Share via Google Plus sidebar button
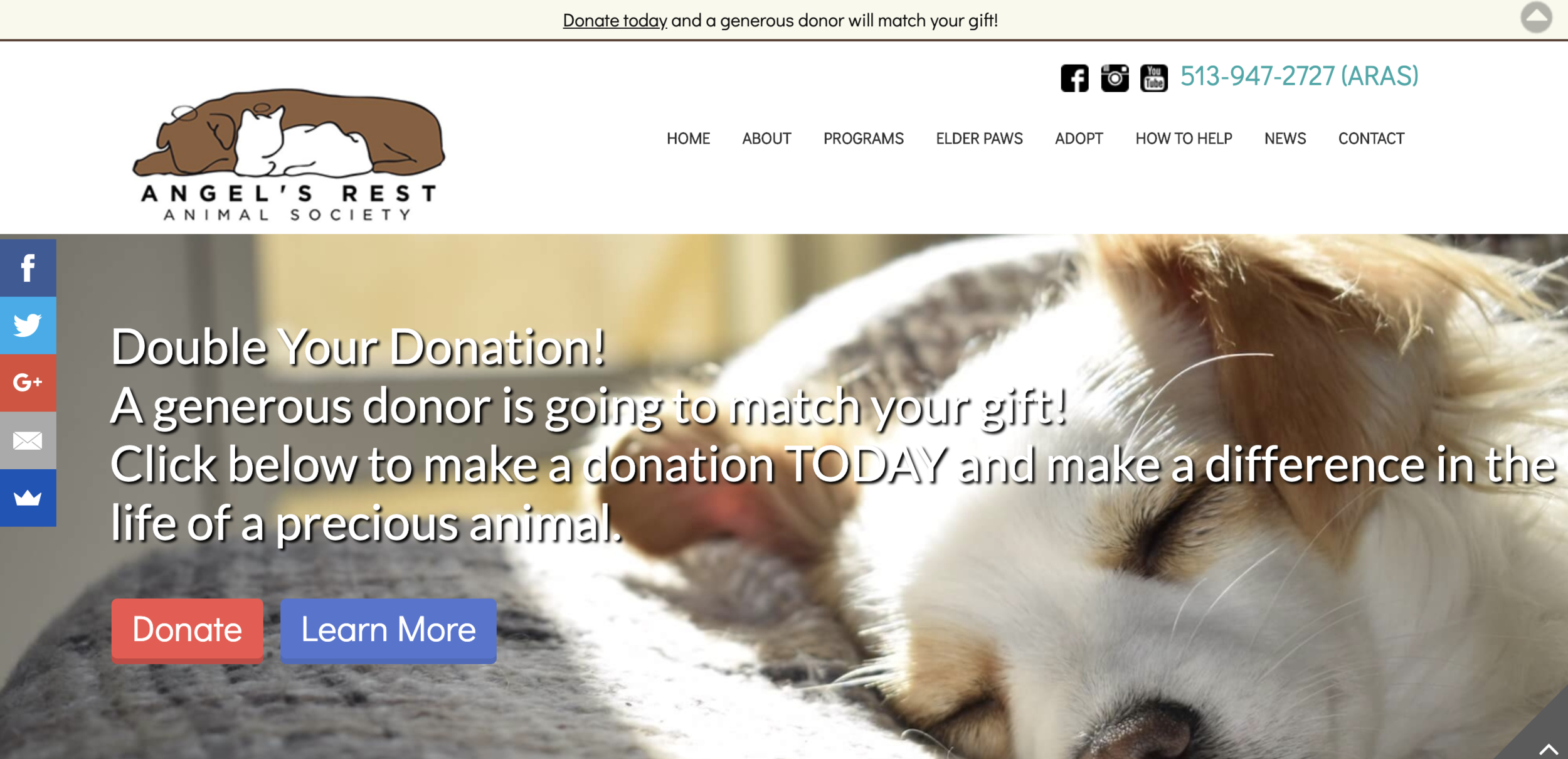Screen dimensions: 1568x759 pyautogui.click(x=28, y=383)
